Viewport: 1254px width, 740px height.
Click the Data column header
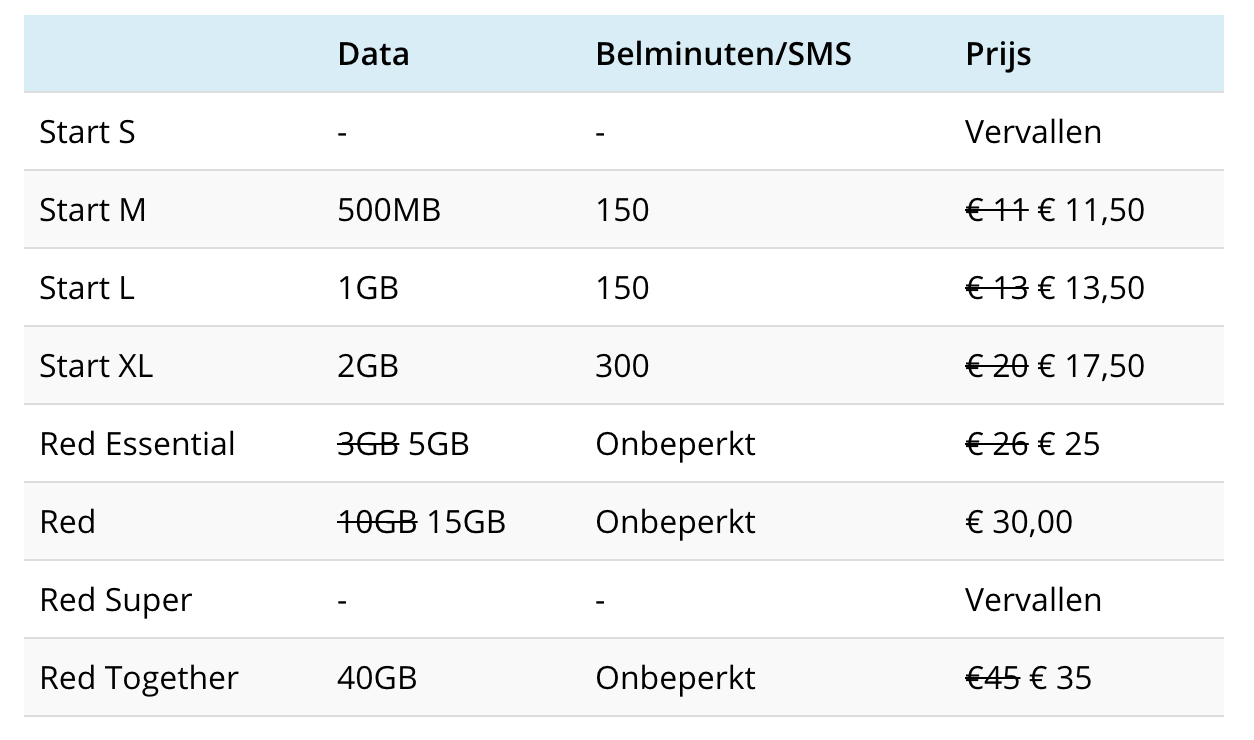point(373,54)
